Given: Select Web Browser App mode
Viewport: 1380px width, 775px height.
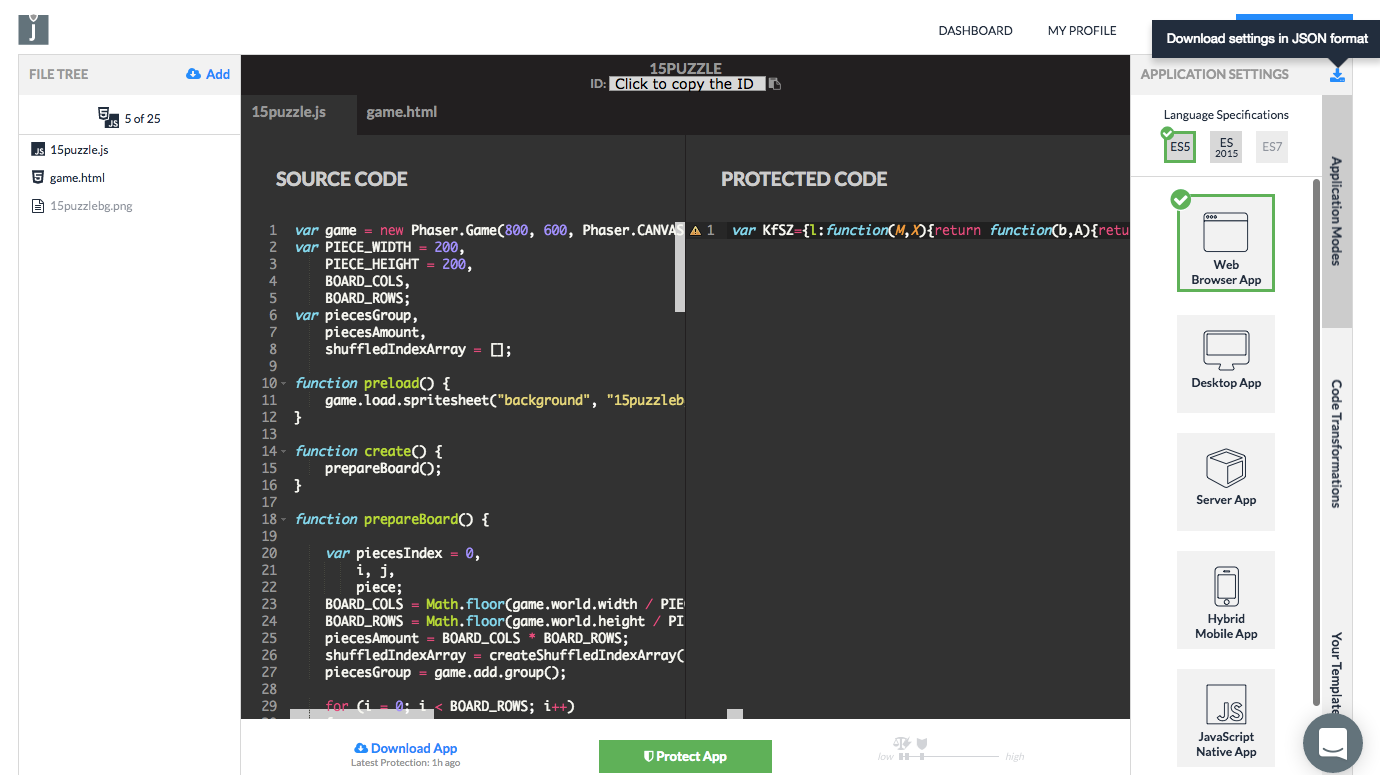Looking at the screenshot, I should 1226,243.
